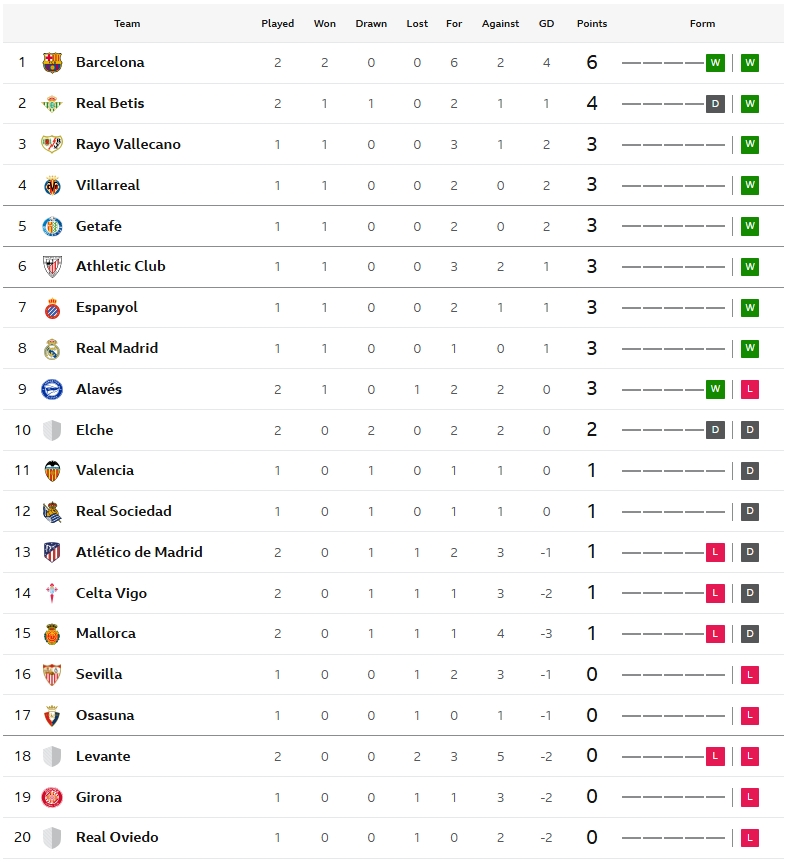
Task: Click the Girona club crest icon
Action: click(x=52, y=797)
